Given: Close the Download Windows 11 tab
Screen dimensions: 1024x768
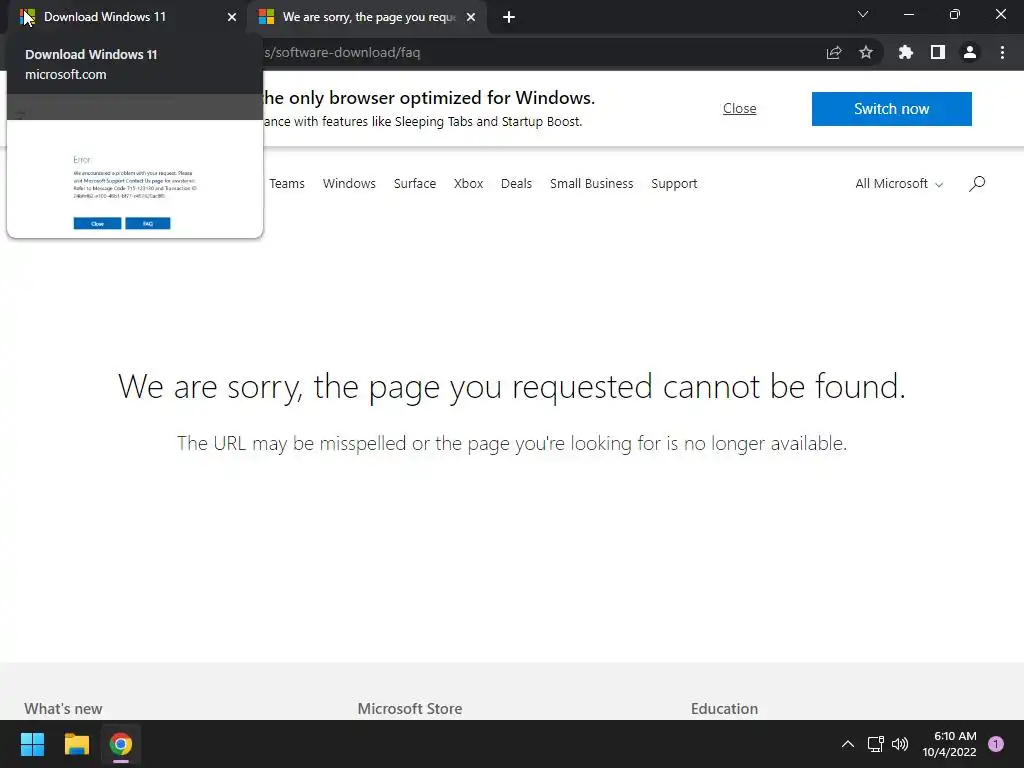Looking at the screenshot, I should coord(232,17).
